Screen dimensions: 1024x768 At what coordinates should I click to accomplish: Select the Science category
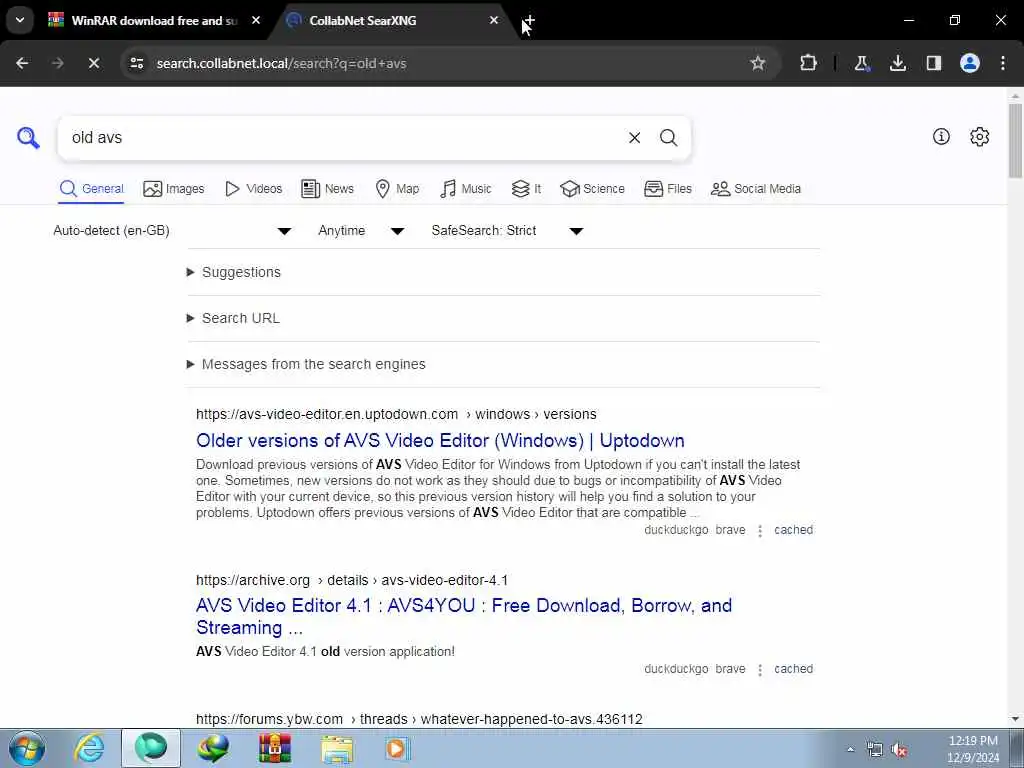[592, 189]
